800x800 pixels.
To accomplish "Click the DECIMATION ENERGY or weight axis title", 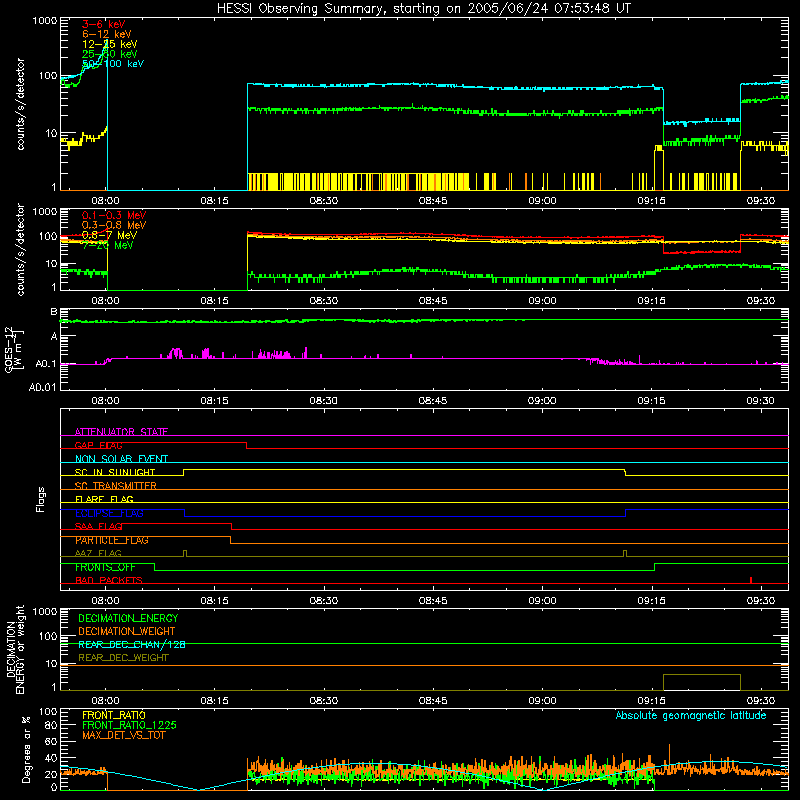I will point(15,649).
